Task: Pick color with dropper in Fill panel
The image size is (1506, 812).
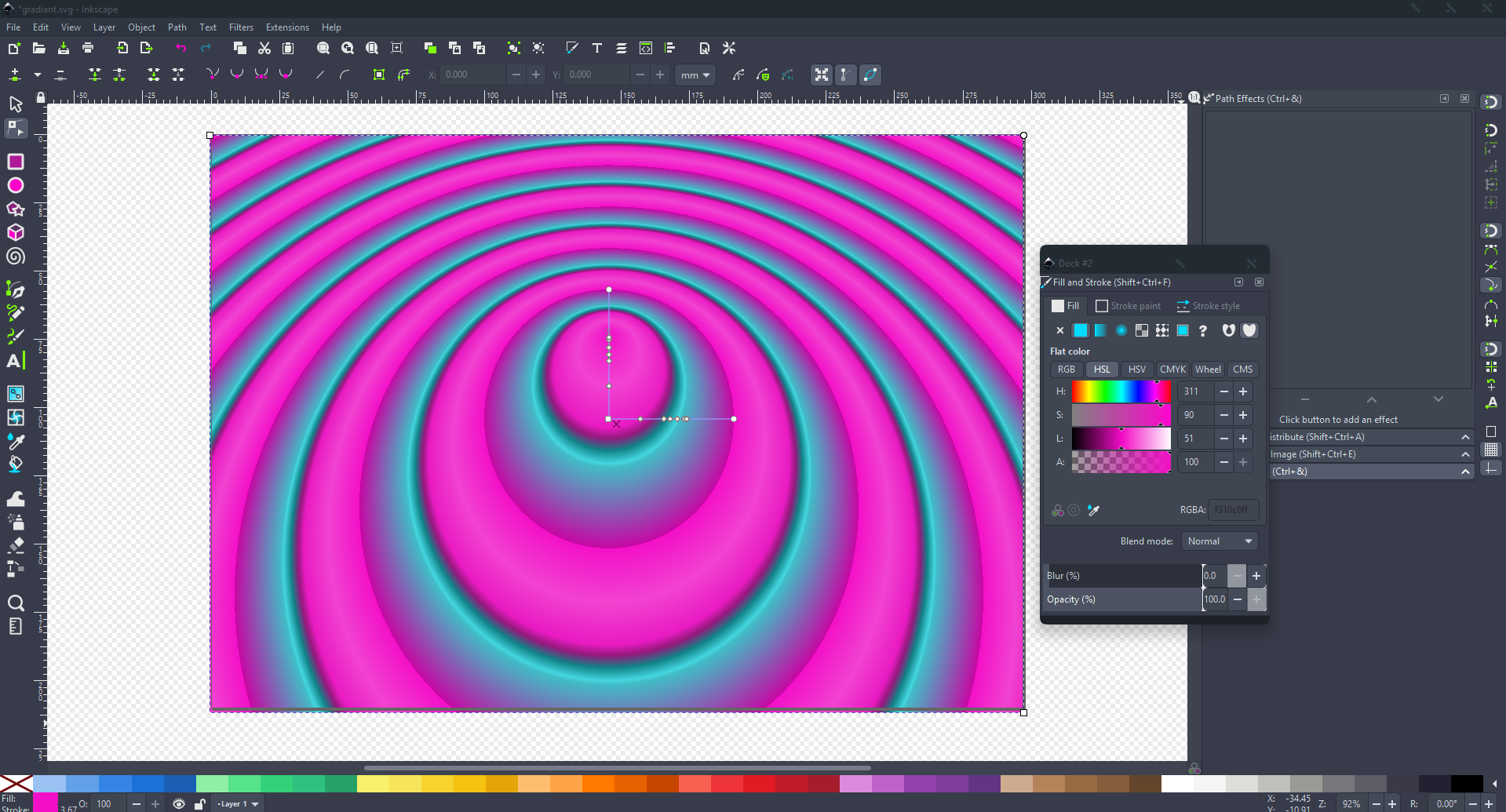Action: click(x=1093, y=511)
